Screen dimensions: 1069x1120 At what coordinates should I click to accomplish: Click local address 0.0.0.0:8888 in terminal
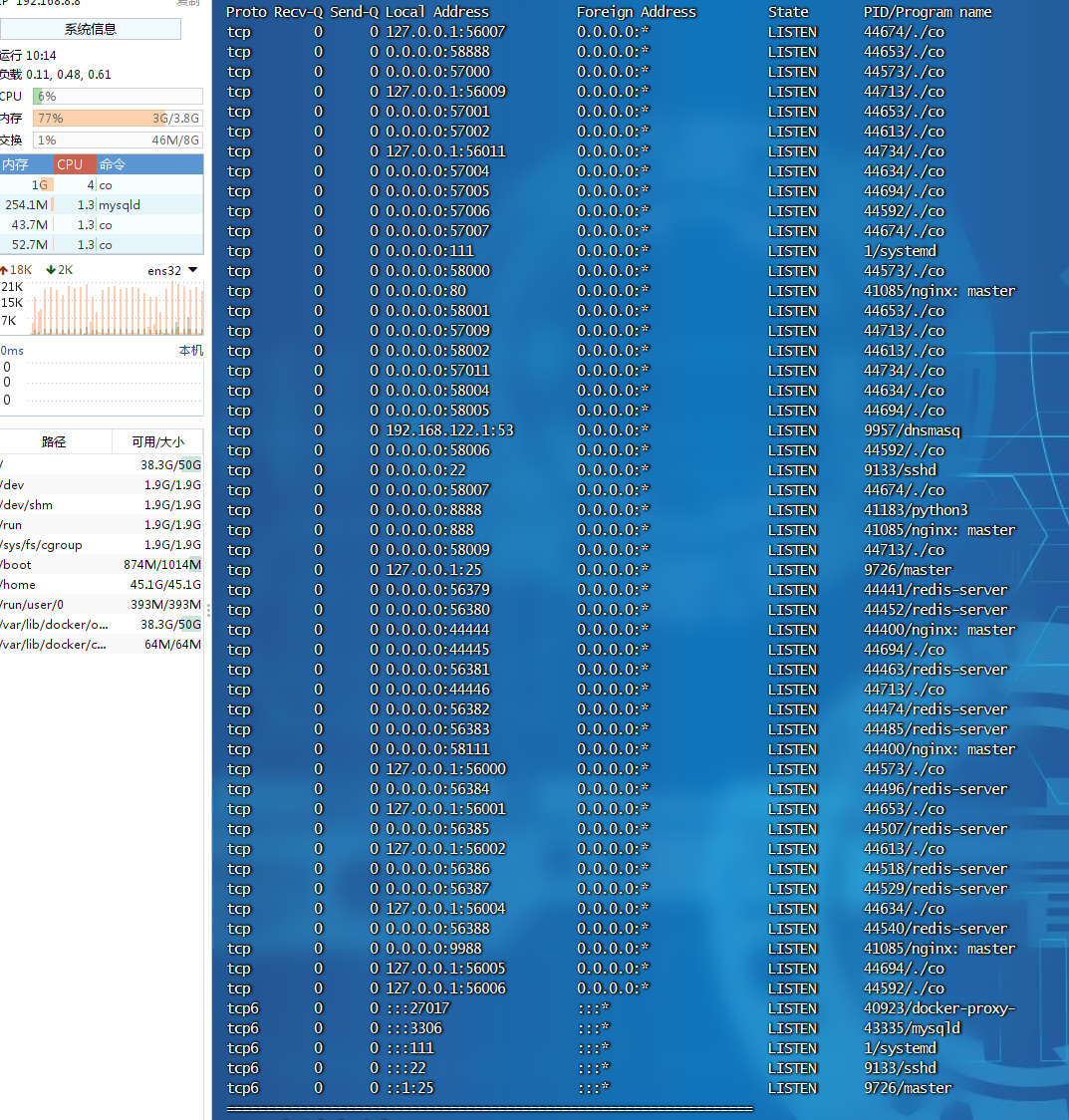[x=434, y=511]
